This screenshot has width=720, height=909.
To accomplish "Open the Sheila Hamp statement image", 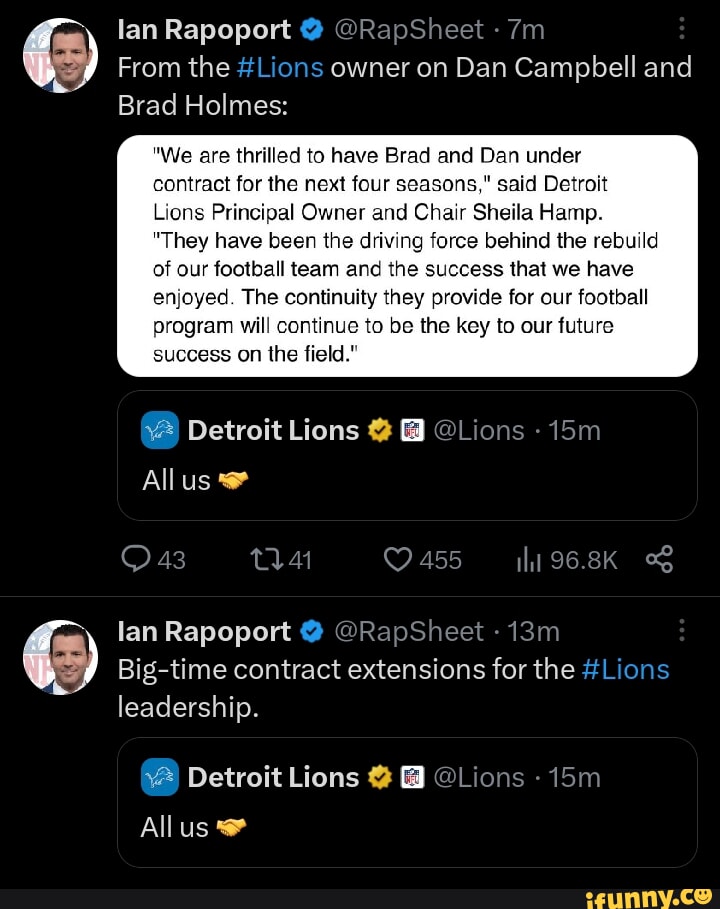I will click(x=407, y=255).
